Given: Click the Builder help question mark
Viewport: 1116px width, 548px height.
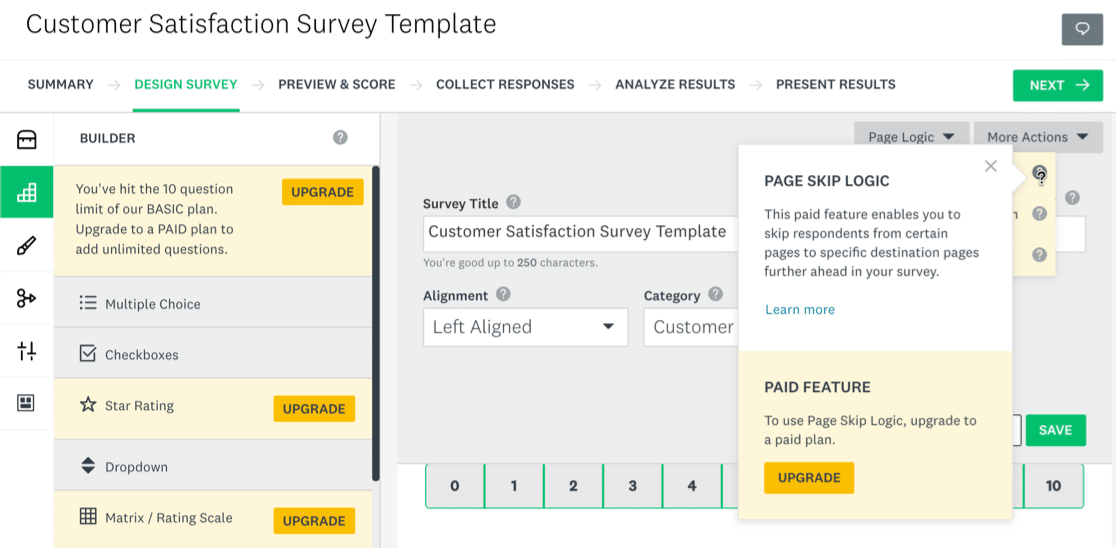Looking at the screenshot, I should click(340, 137).
